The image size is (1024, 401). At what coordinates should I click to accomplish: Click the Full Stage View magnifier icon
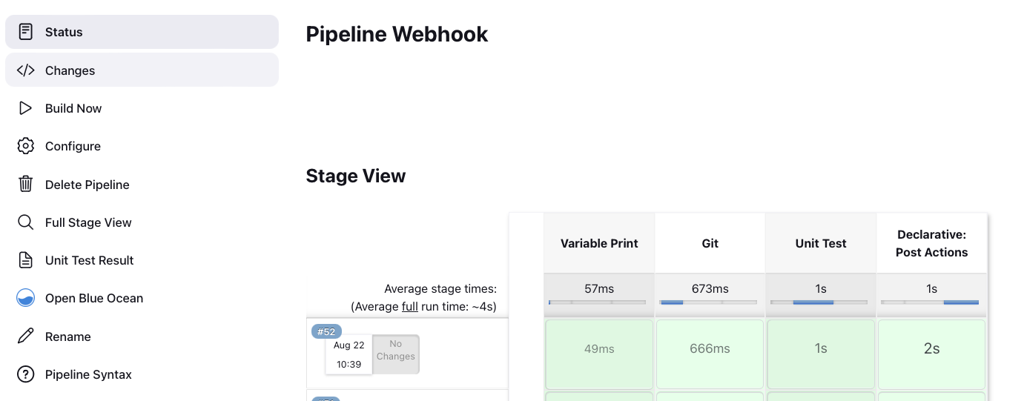(x=25, y=222)
